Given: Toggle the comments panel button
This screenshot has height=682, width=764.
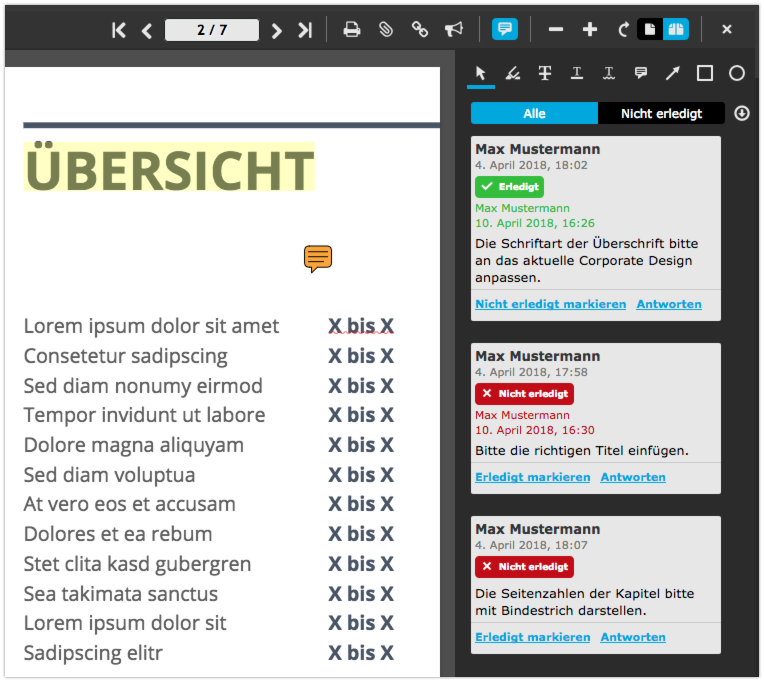Looking at the screenshot, I should pyautogui.click(x=505, y=30).
